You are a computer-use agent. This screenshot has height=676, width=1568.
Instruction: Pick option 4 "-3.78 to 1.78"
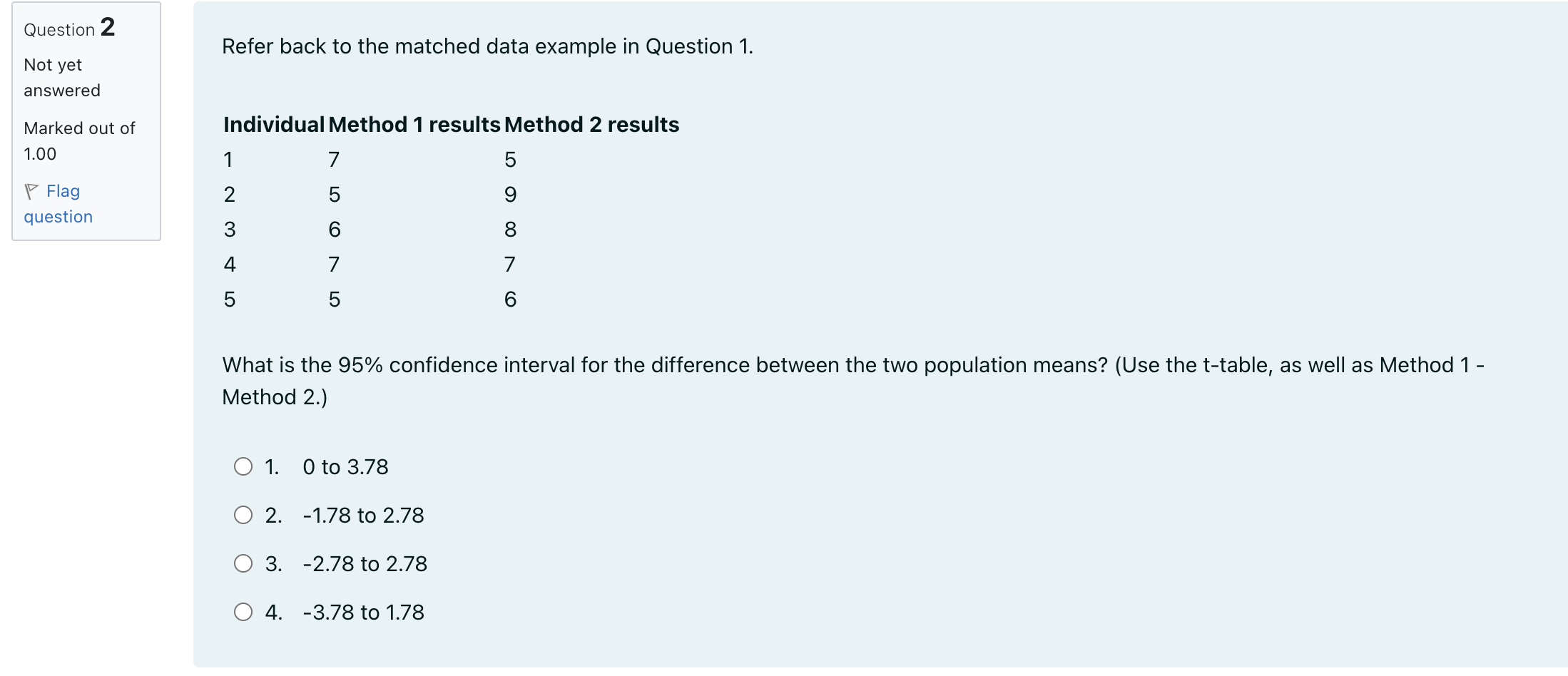pyautogui.click(x=244, y=611)
